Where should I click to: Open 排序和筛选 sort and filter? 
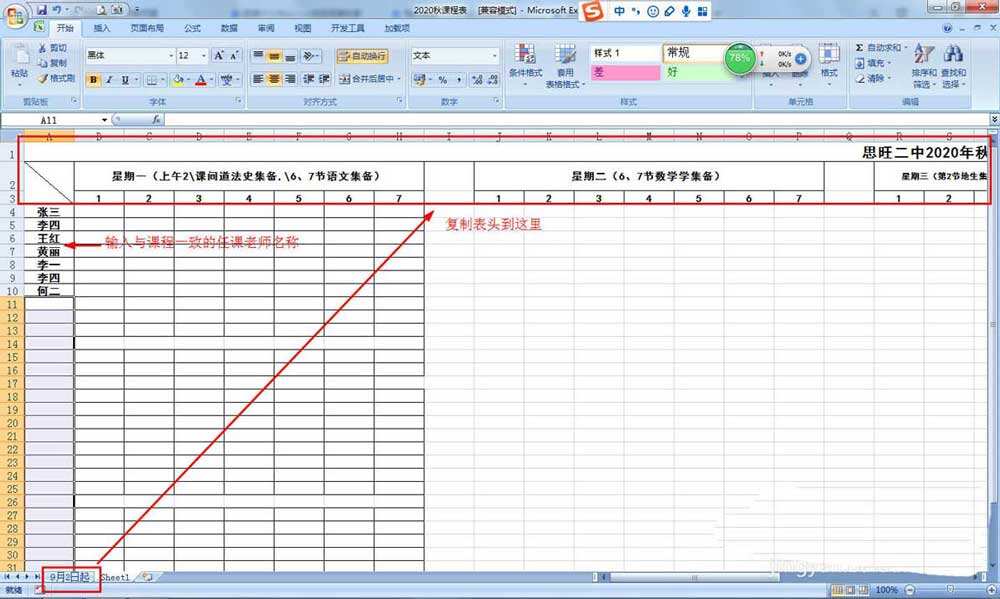click(x=924, y=65)
